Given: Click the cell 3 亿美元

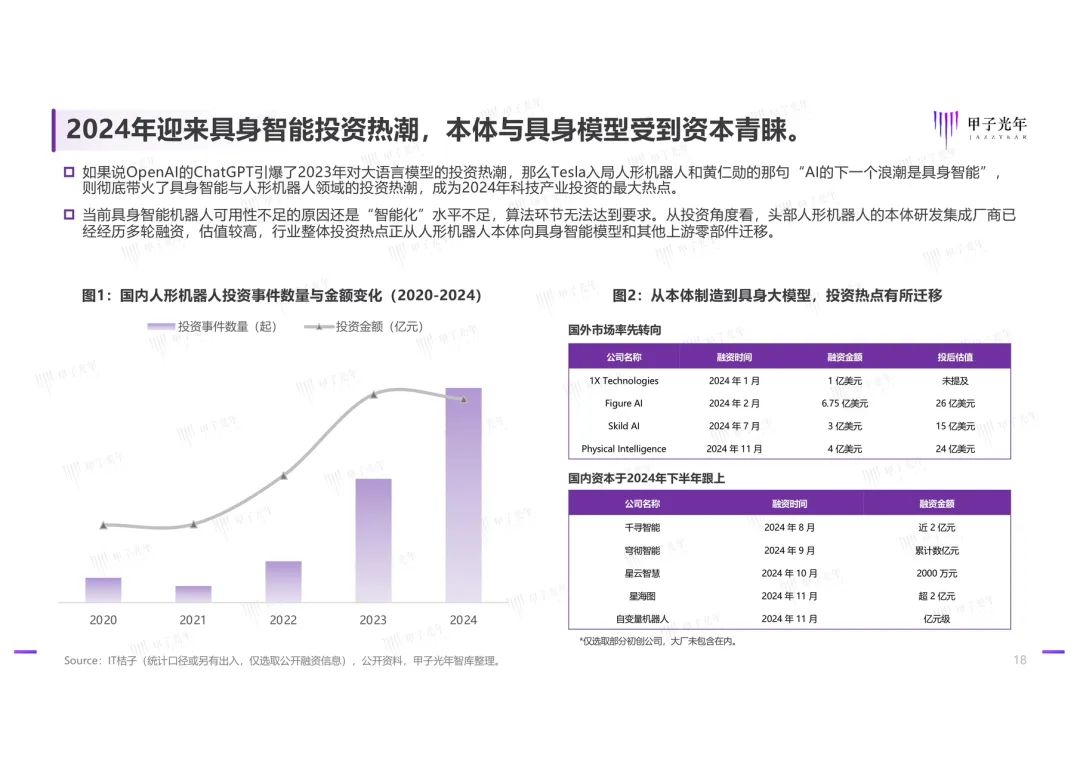Looking at the screenshot, I should click(845, 426).
